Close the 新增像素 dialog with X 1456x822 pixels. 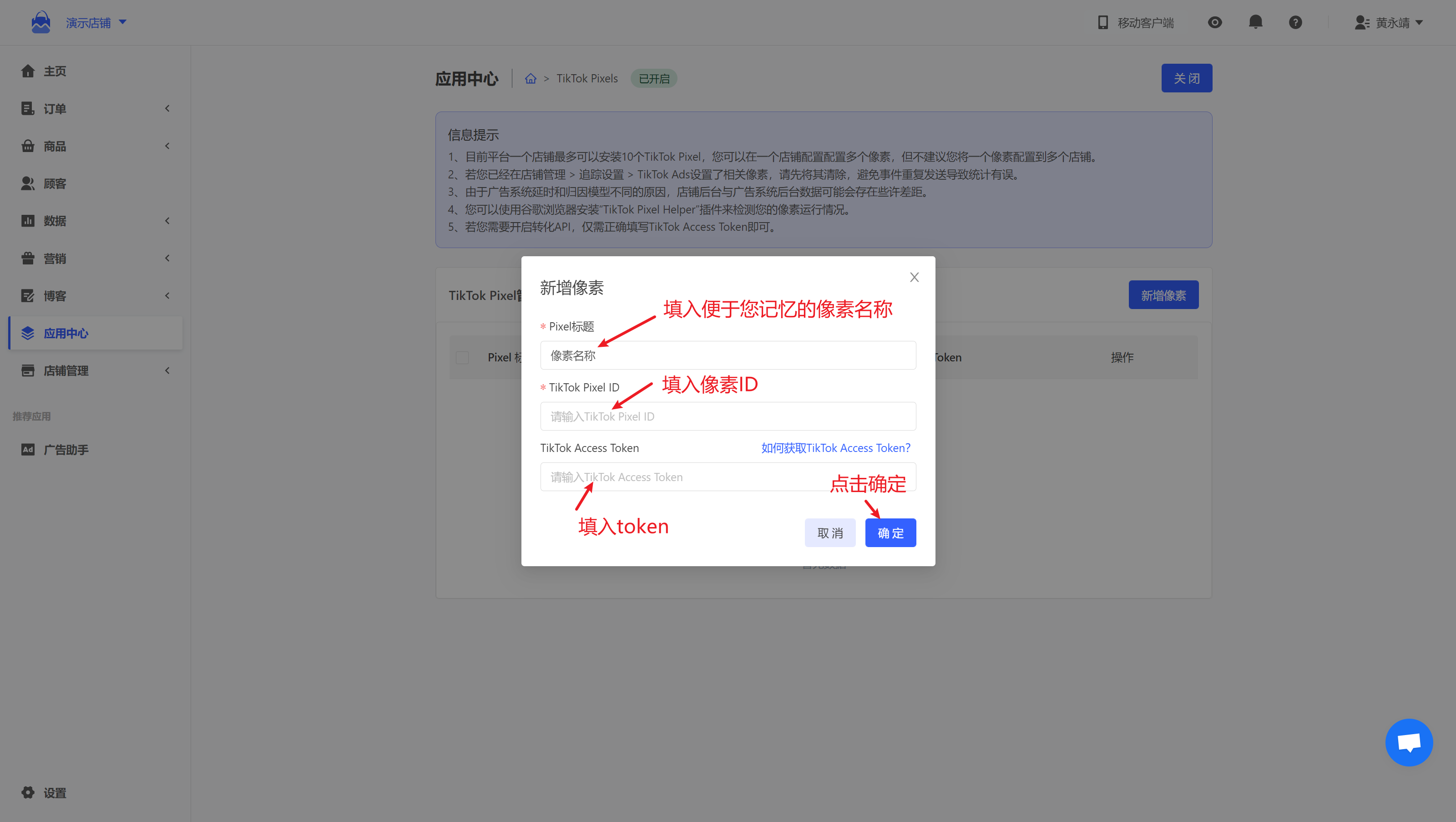tap(914, 277)
